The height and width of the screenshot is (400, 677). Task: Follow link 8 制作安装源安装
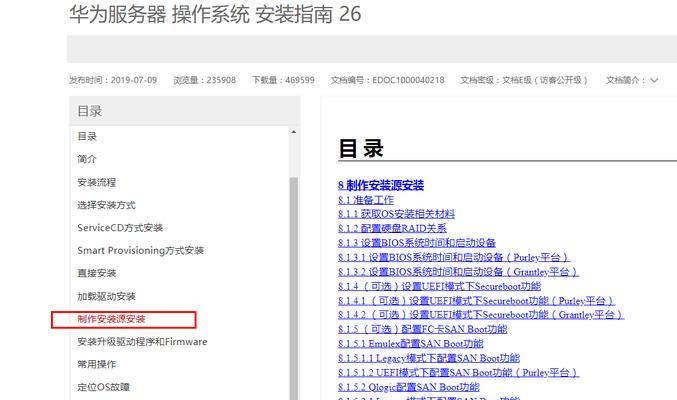pos(381,185)
